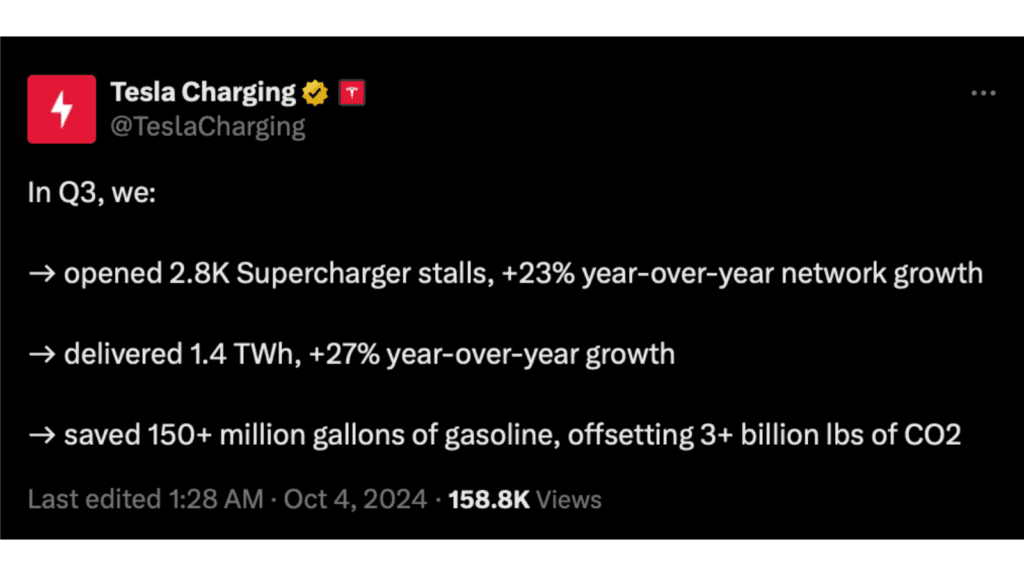The width and height of the screenshot is (1024, 576).
Task: Click the gold verified checkmark badge
Action: (315, 93)
